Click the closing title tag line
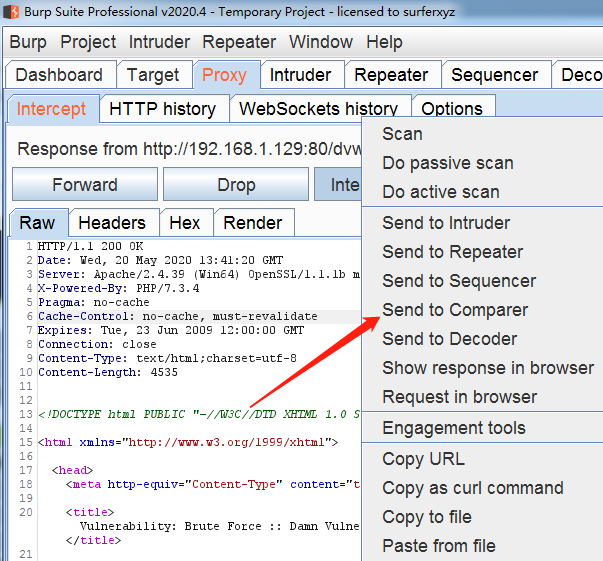Screen dimensions: 603x561 (93, 540)
